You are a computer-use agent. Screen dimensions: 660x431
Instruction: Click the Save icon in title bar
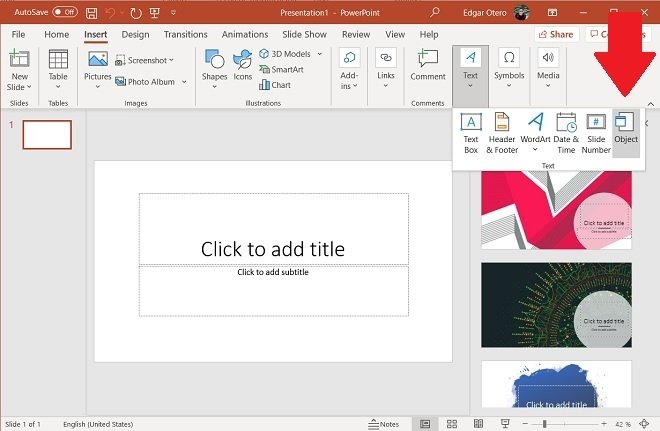pos(91,13)
